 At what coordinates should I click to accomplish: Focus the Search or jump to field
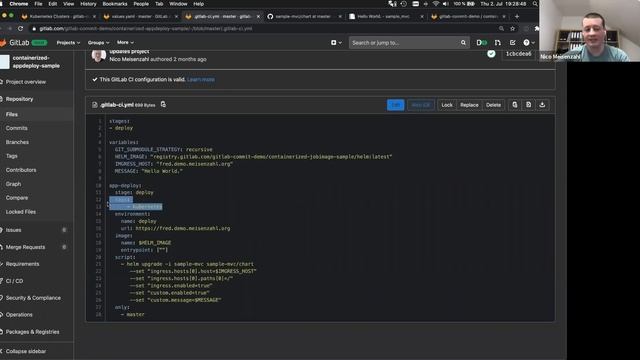(x=408, y=42)
